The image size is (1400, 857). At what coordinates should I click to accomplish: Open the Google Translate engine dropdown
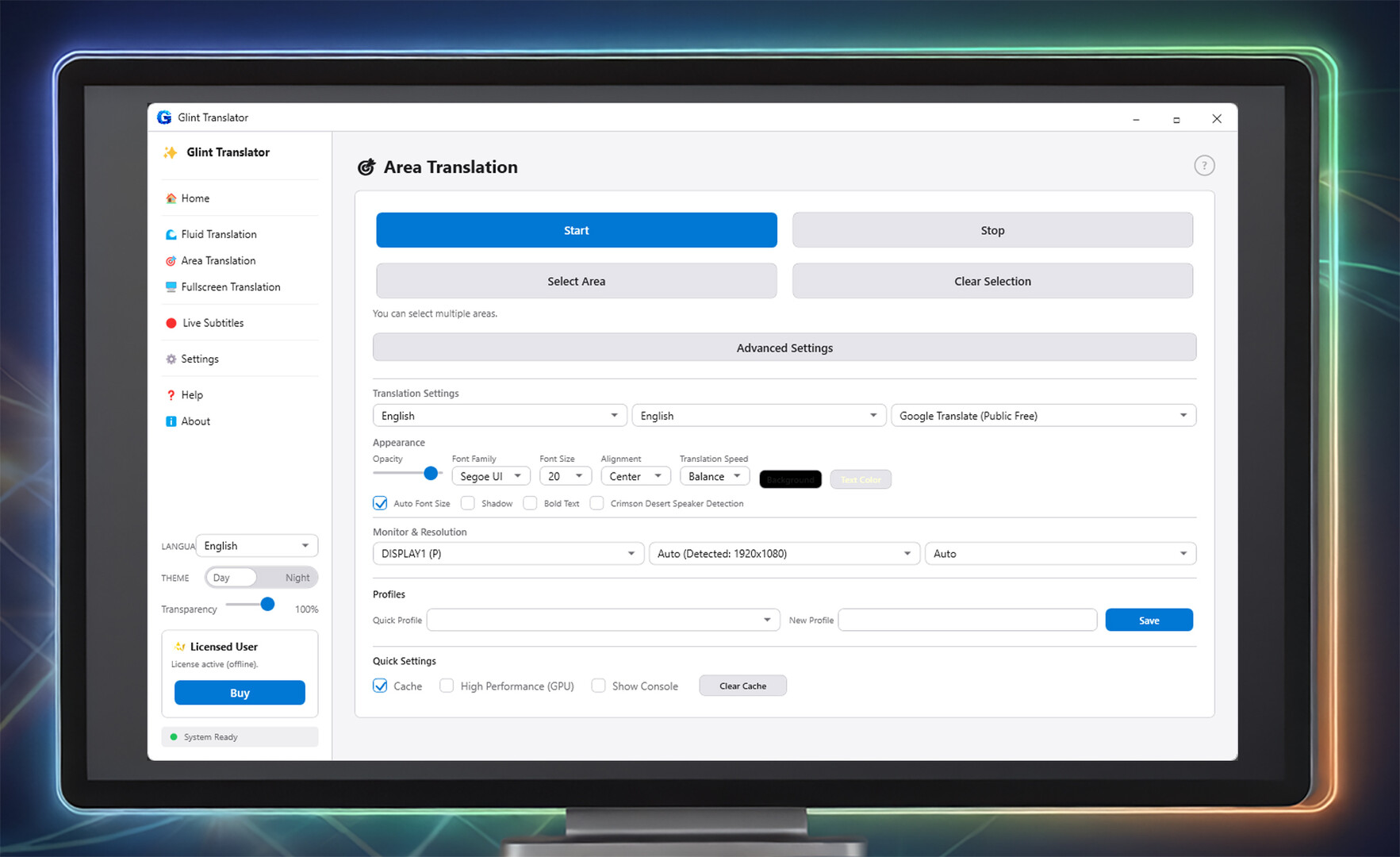(x=1044, y=416)
